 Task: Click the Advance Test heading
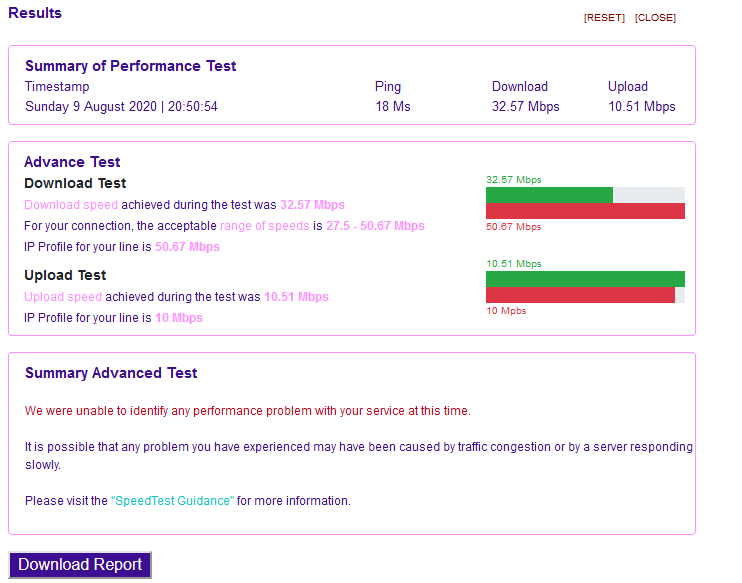click(x=72, y=162)
